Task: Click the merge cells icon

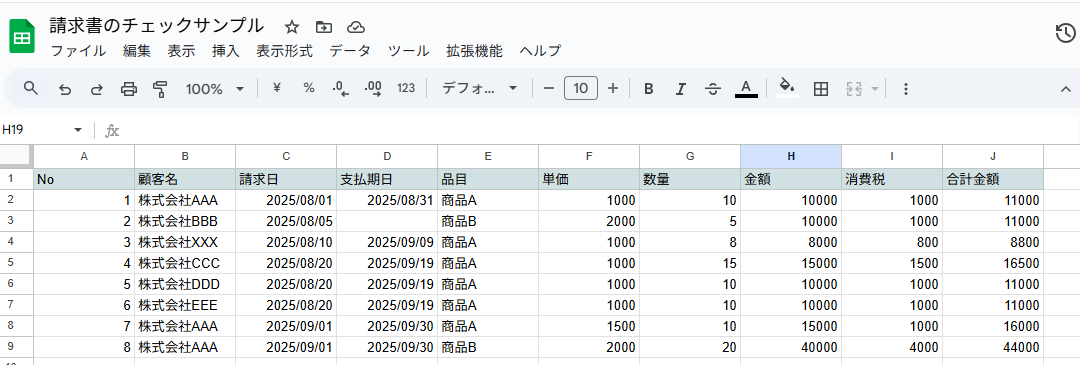Action: click(854, 89)
